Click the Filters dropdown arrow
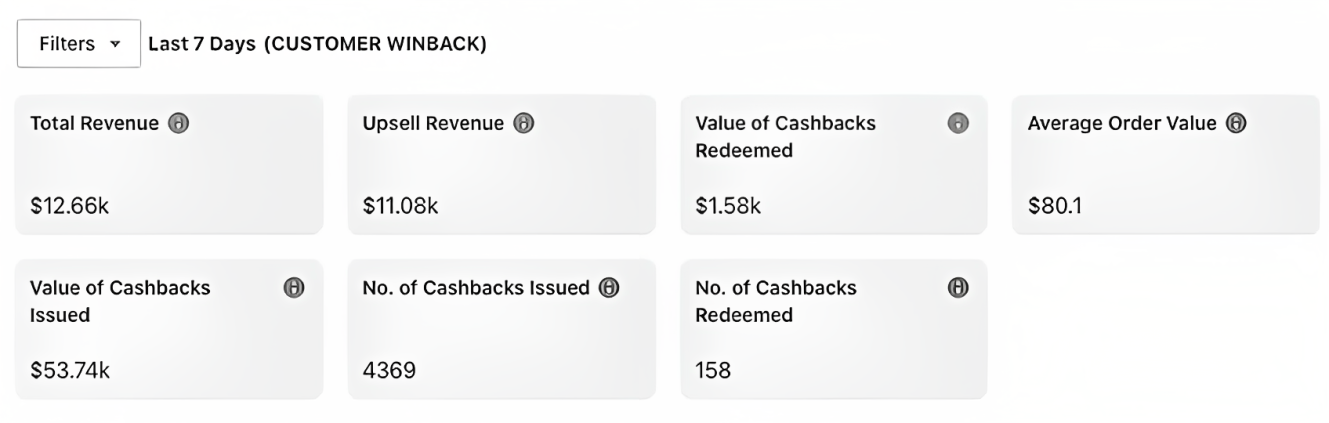1329x423 pixels. point(114,45)
